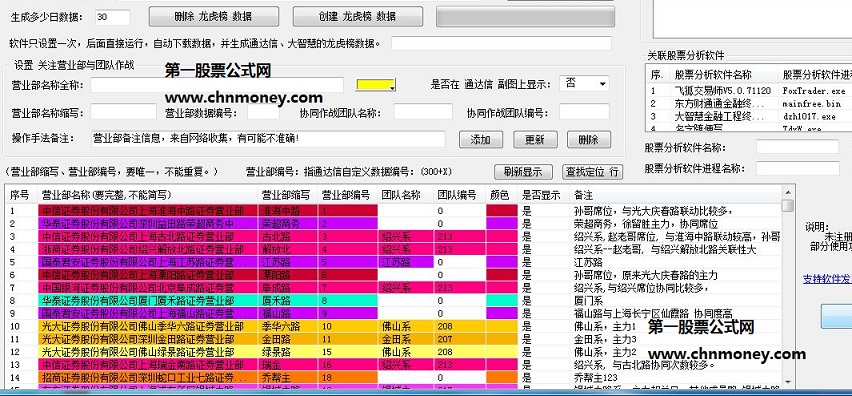The height and width of the screenshot is (396, 852).
Task: Click the progress bar next to 创建 button
Action: pos(525,16)
